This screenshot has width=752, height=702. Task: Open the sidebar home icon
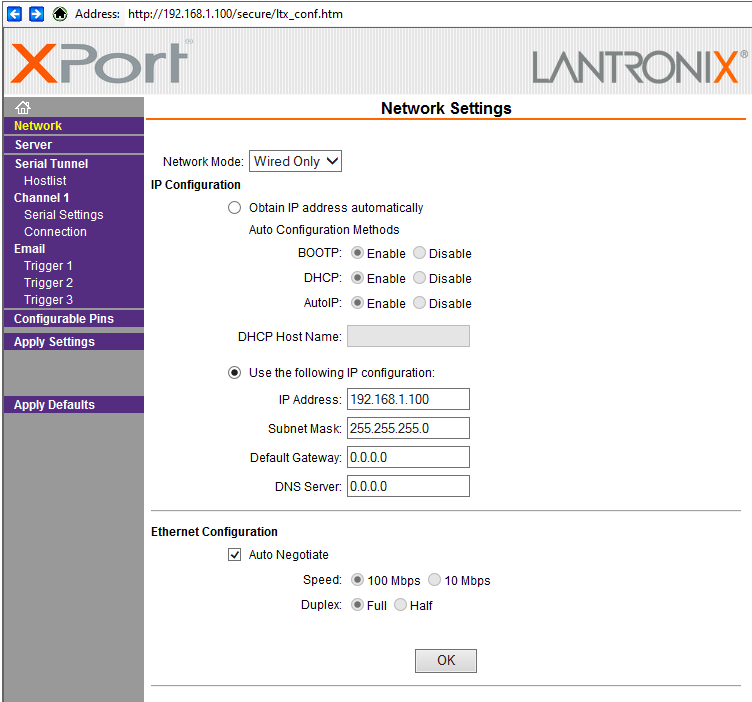(23, 107)
